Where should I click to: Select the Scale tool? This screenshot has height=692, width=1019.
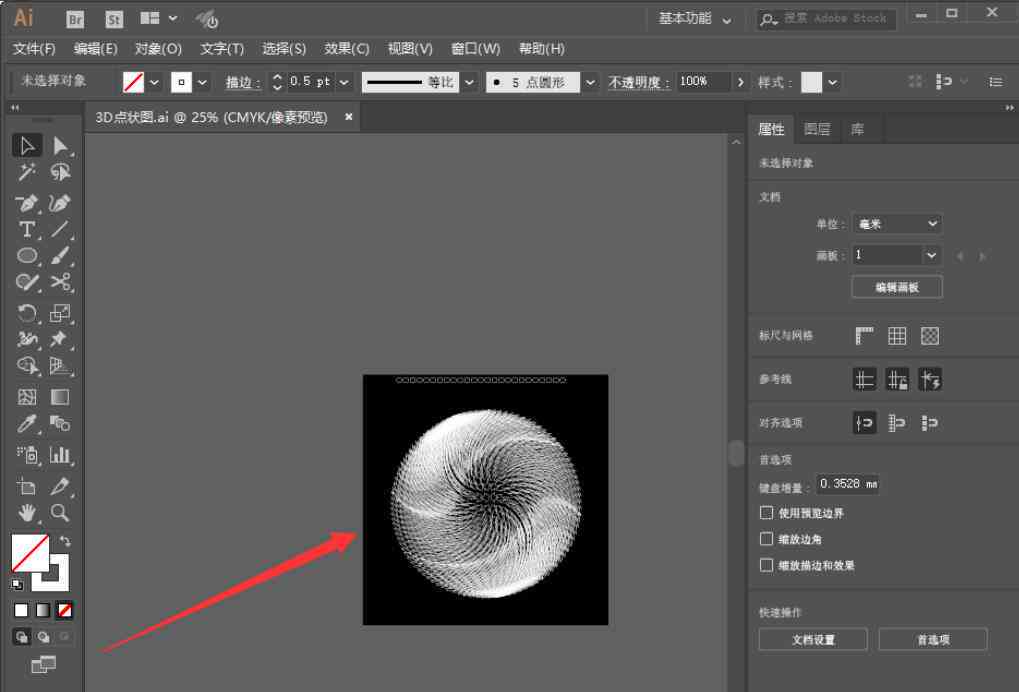[60, 313]
